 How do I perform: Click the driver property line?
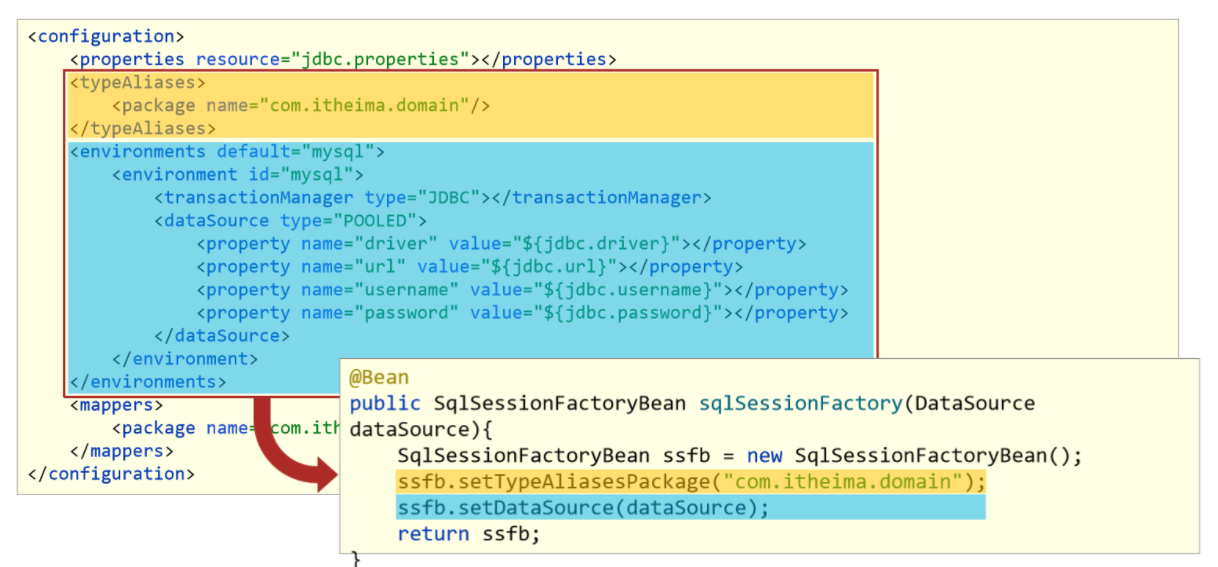click(x=501, y=244)
